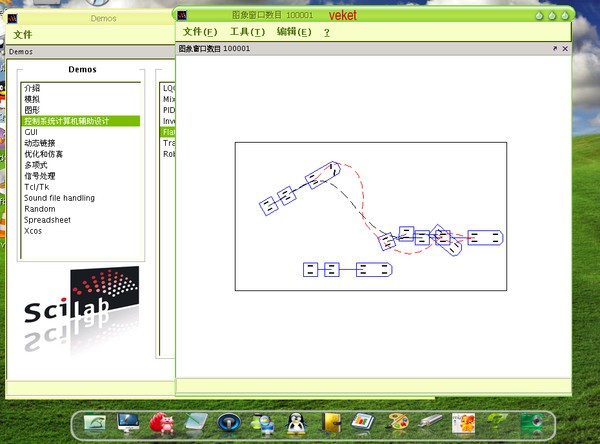Select the Mix entry in the second demo list

[x=168, y=100]
